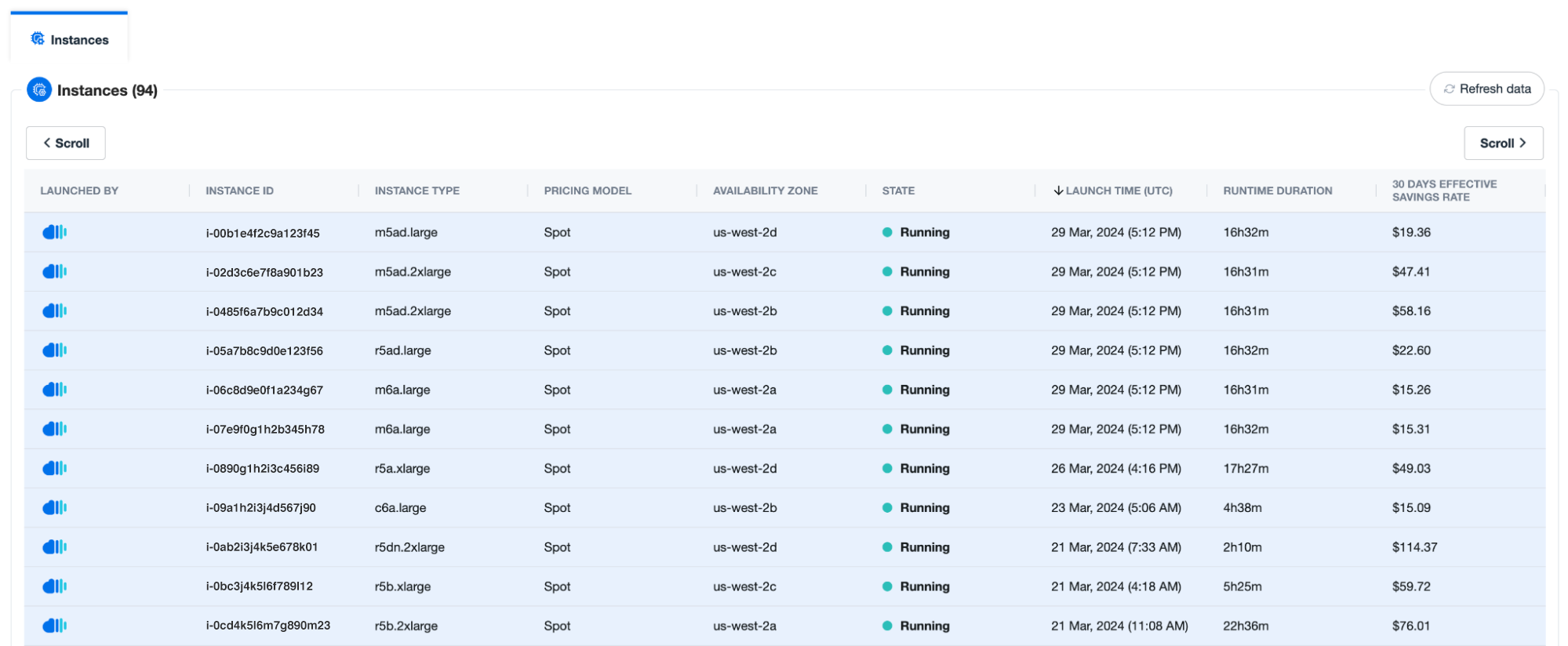
Task: Sort by State column header
Action: [898, 191]
